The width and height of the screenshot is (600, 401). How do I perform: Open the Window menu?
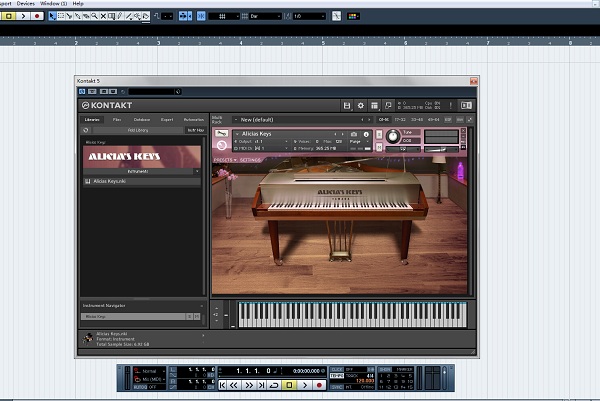pyautogui.click(x=53, y=3)
